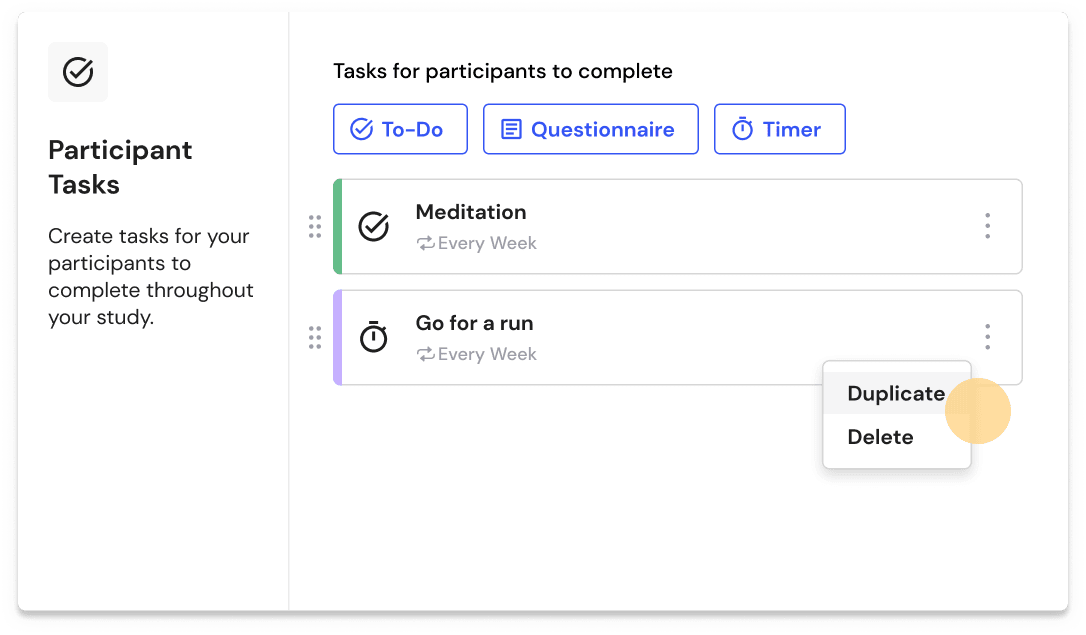The width and height of the screenshot is (1086, 635).
Task: Click the timer icon beside Go for a run
Action: 373,337
